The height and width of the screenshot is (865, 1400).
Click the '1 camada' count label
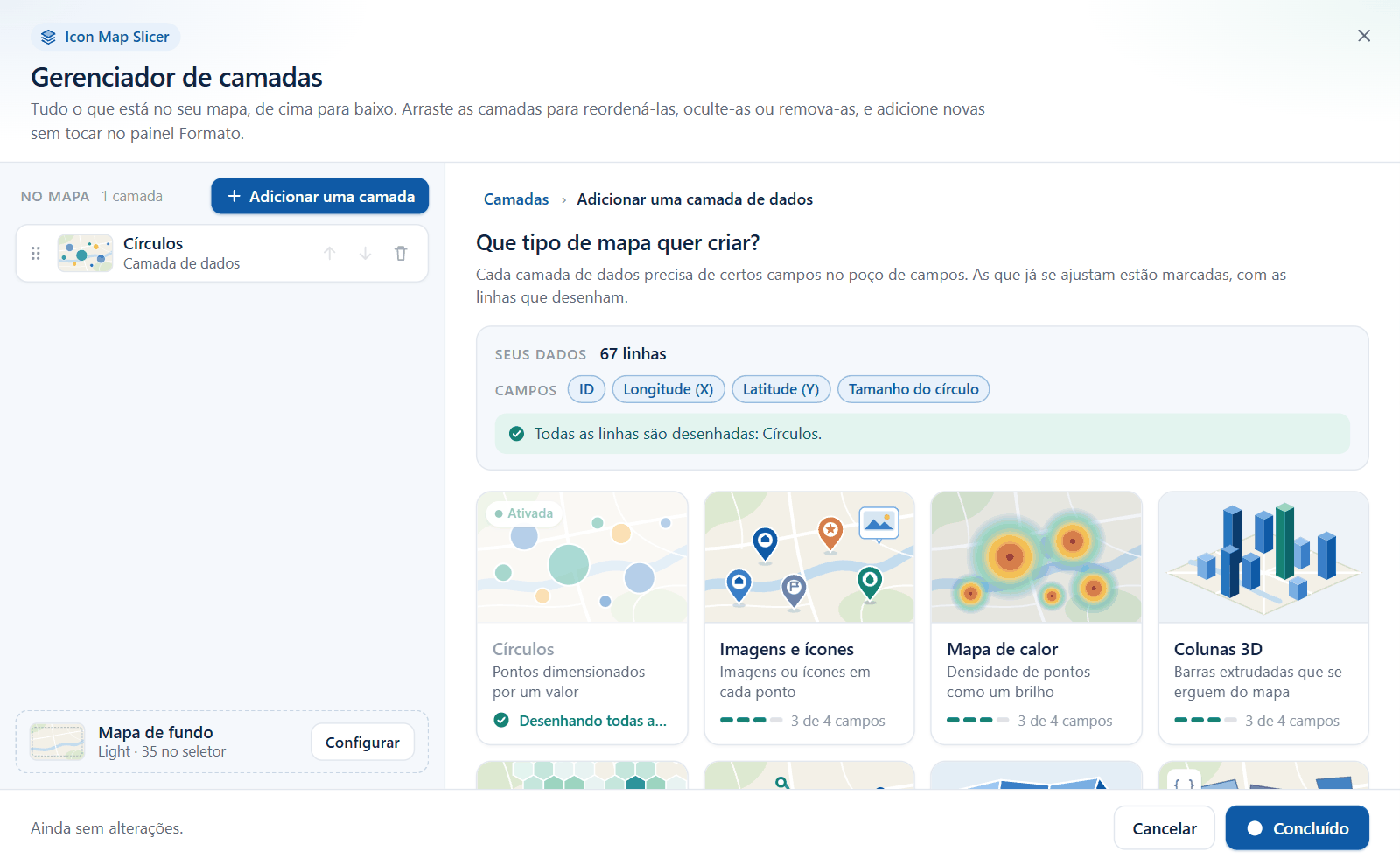point(132,196)
